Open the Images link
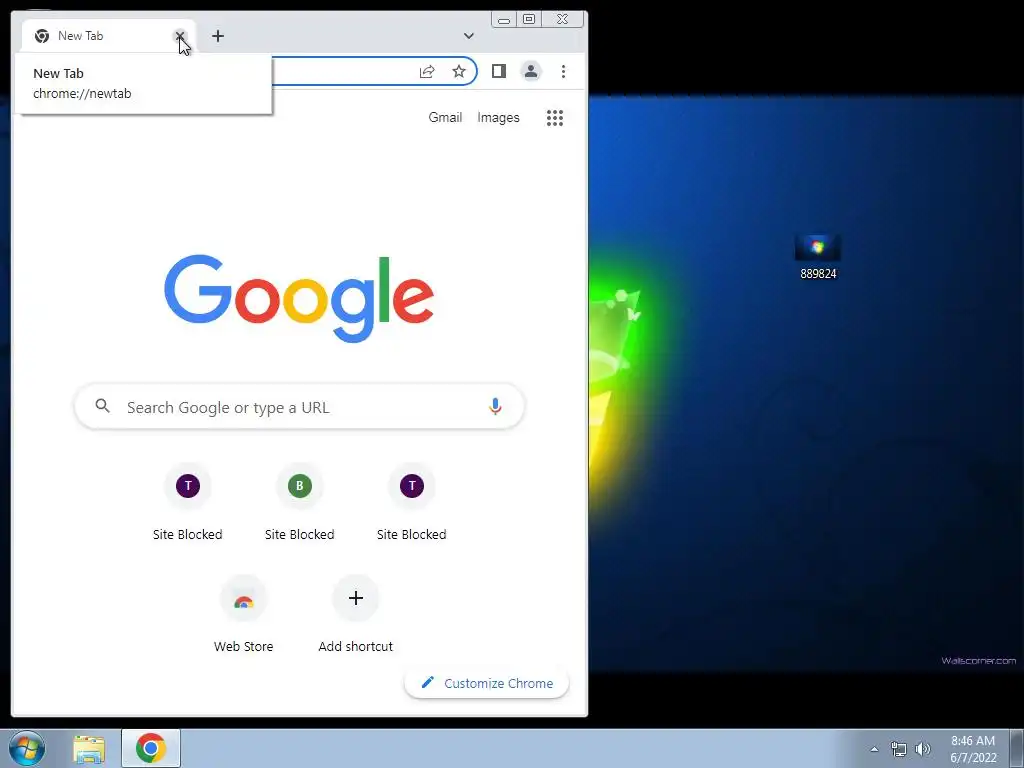1024x768 pixels. point(498,118)
